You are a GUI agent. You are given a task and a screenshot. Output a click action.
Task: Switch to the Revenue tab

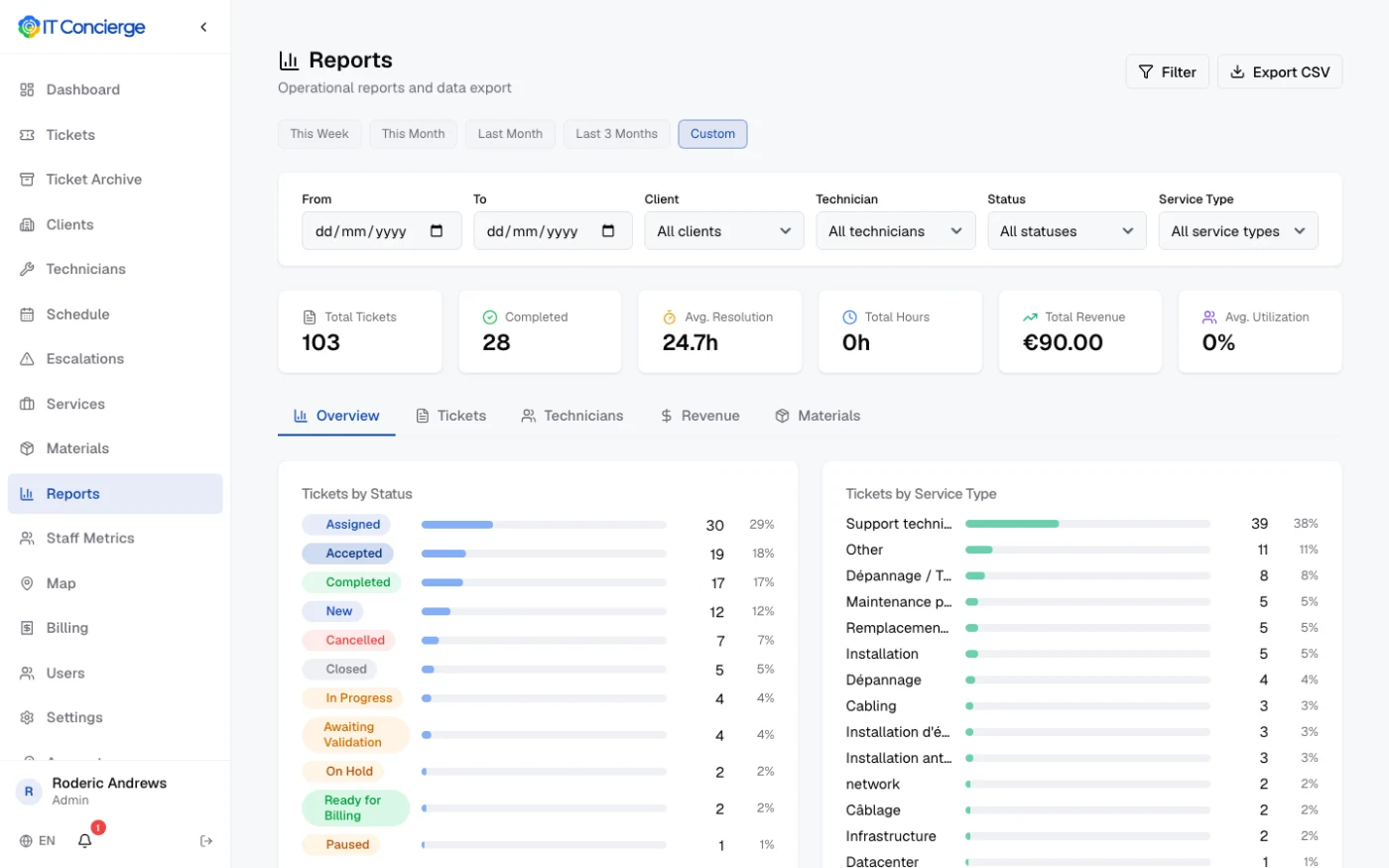pos(699,416)
